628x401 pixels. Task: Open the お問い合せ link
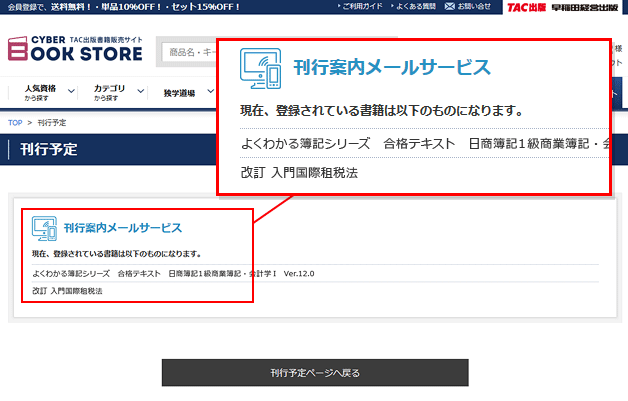(x=474, y=6)
